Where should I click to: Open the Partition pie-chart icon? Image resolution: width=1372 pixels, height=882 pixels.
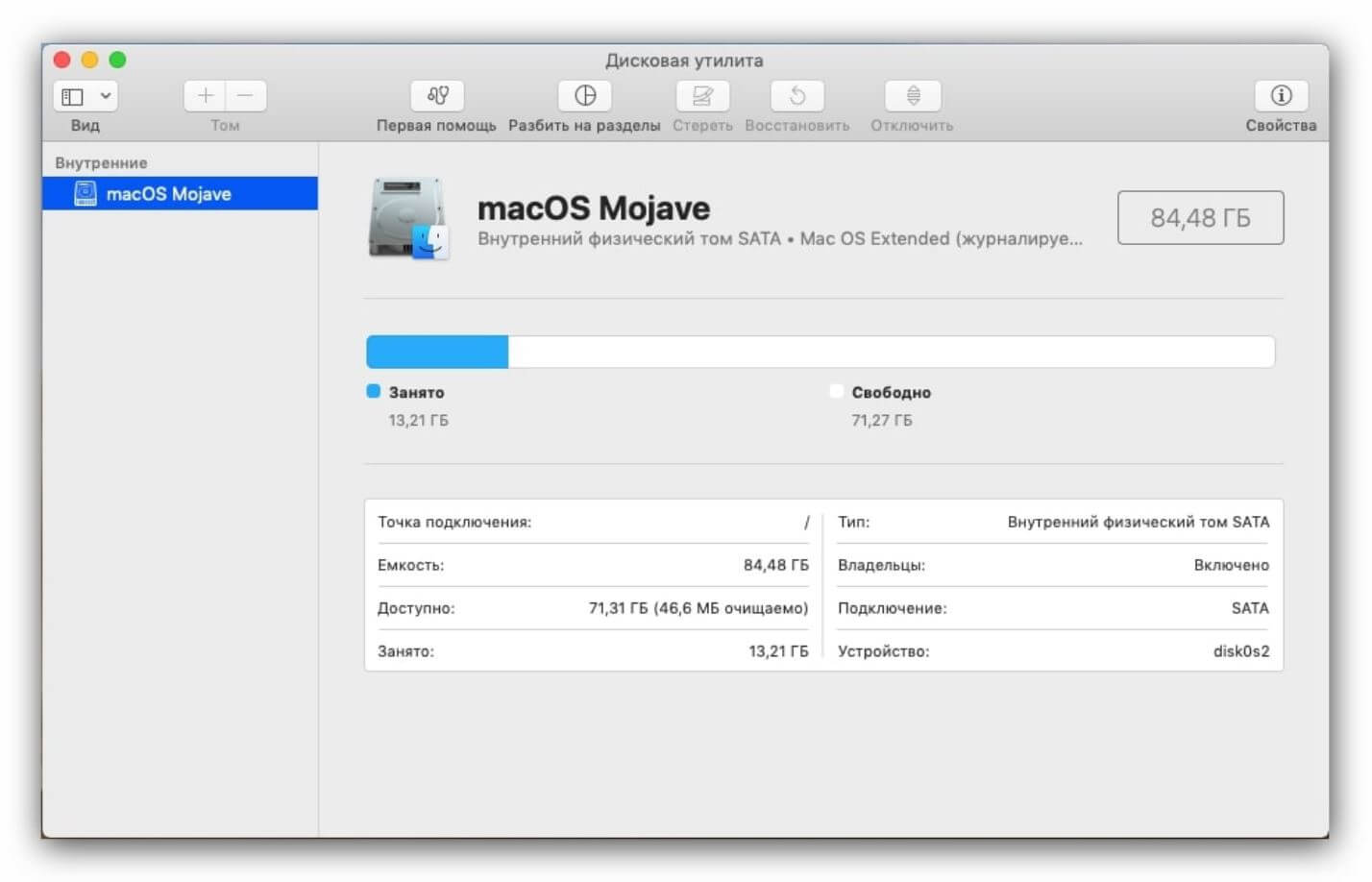585,95
